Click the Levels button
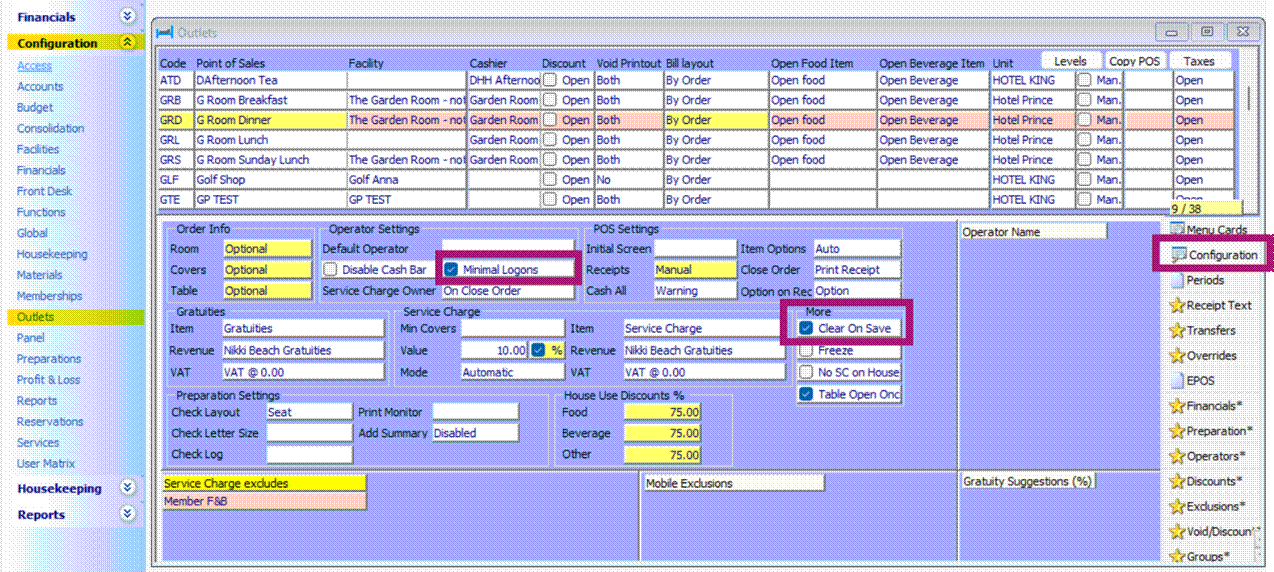Screen dimensions: 1274x572 click(1070, 61)
